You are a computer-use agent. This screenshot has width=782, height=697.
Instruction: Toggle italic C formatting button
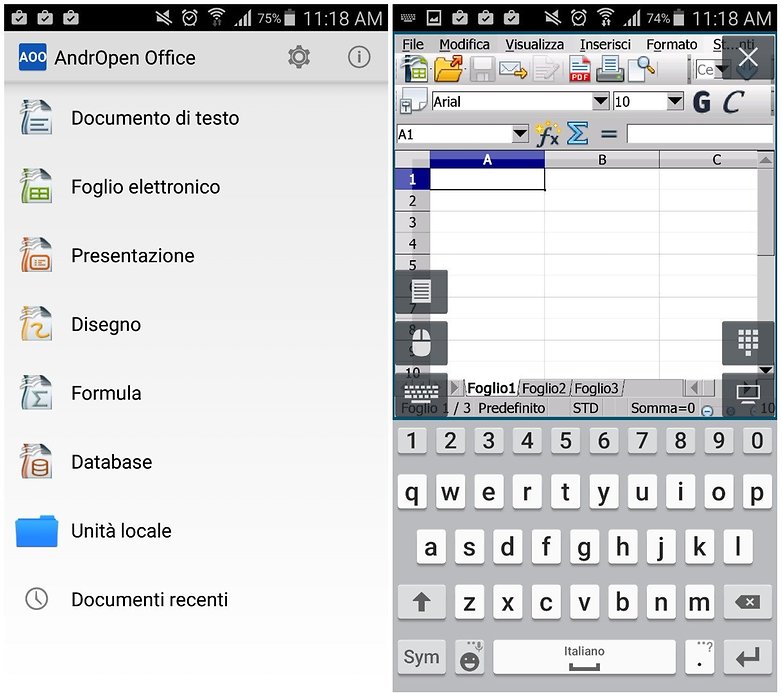(x=733, y=102)
